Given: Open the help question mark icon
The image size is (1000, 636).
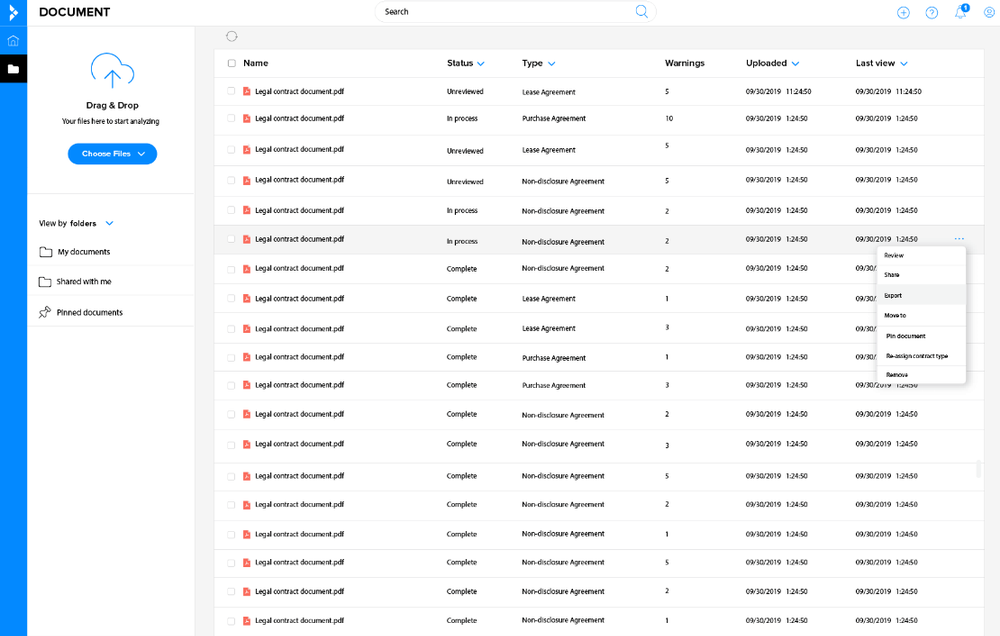Looking at the screenshot, I should pos(932,13).
